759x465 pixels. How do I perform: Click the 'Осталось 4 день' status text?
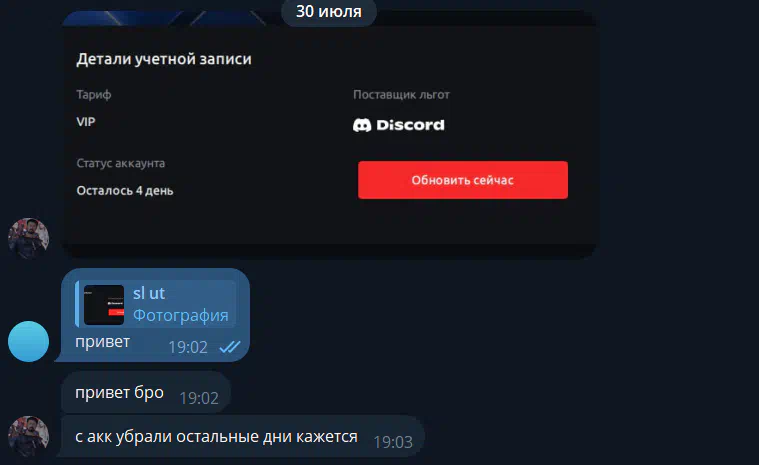pyautogui.click(x=125, y=191)
